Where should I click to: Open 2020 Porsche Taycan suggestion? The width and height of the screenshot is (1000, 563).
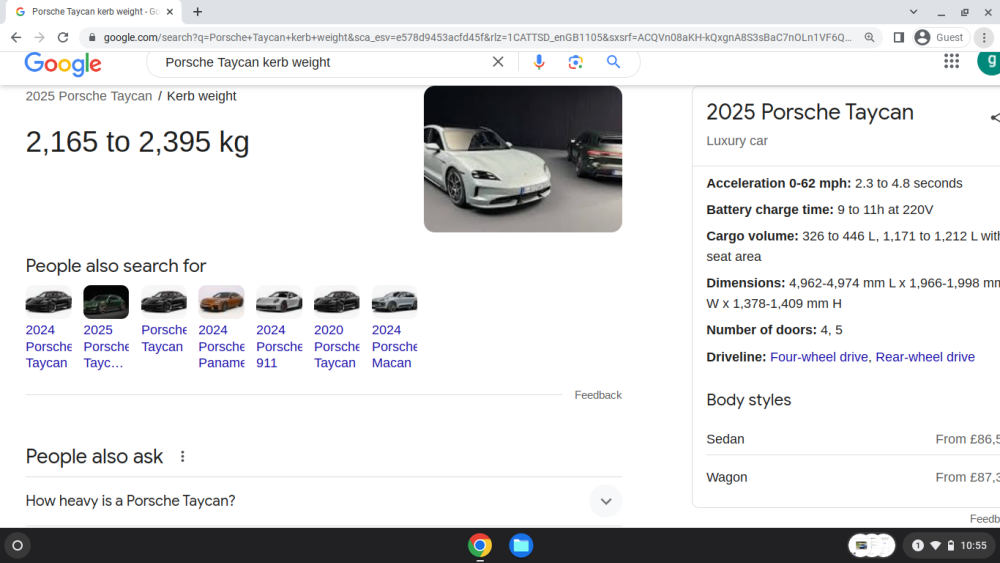point(337,328)
